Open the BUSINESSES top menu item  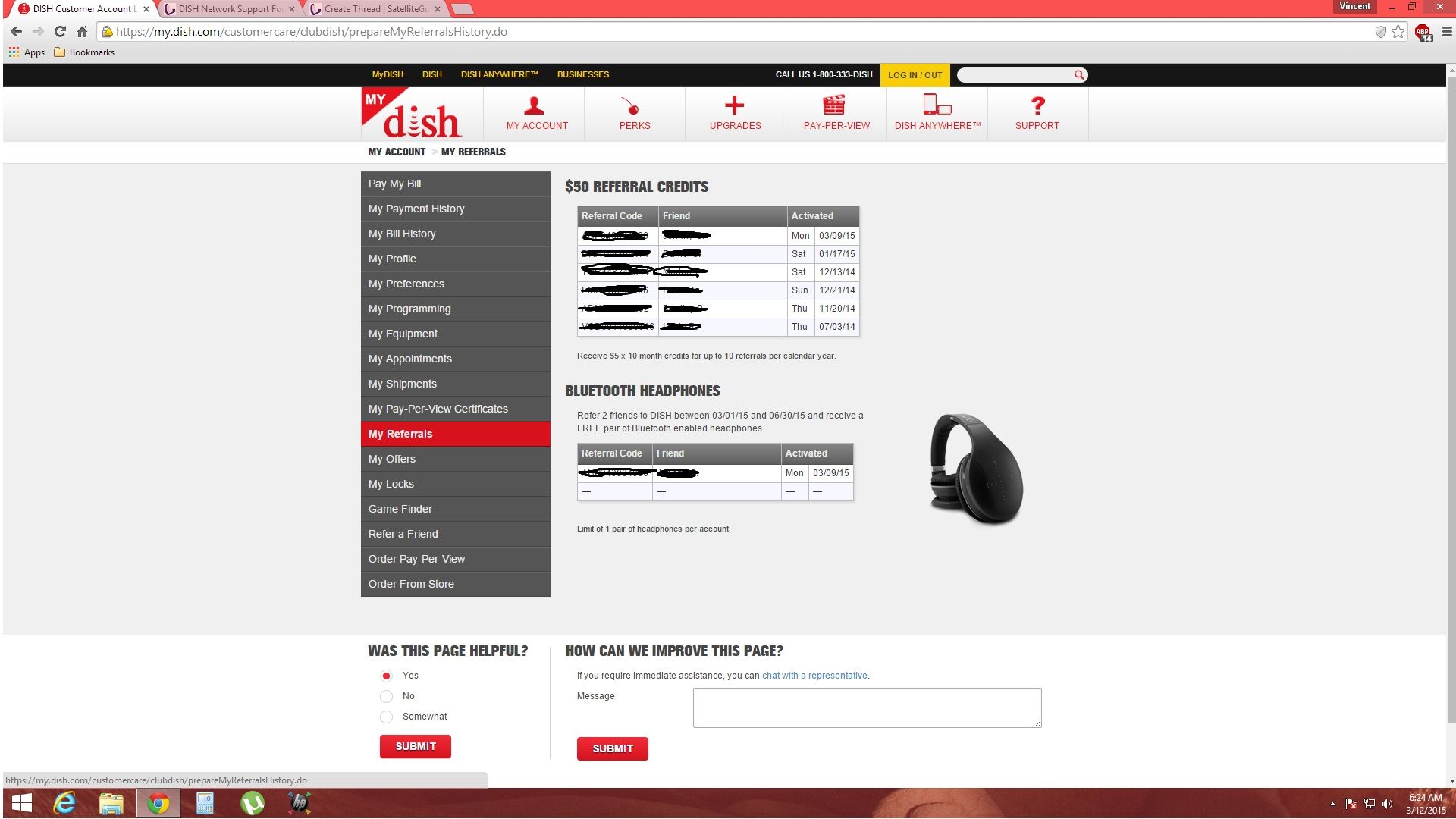[583, 74]
